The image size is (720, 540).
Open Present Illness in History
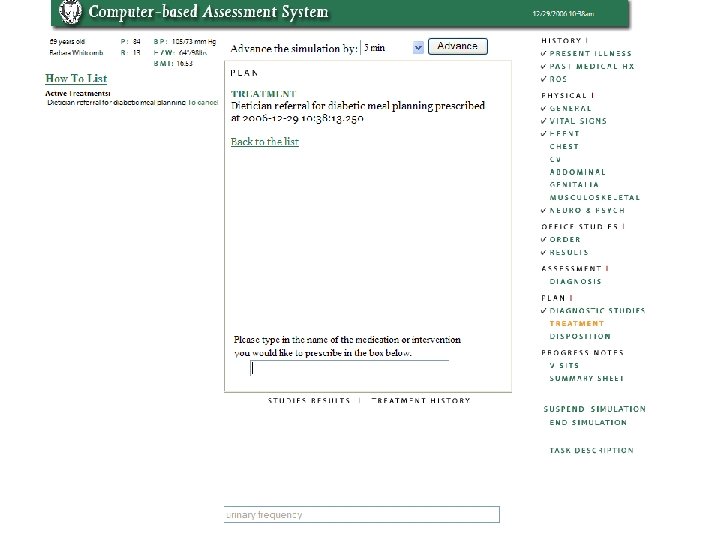590,53
